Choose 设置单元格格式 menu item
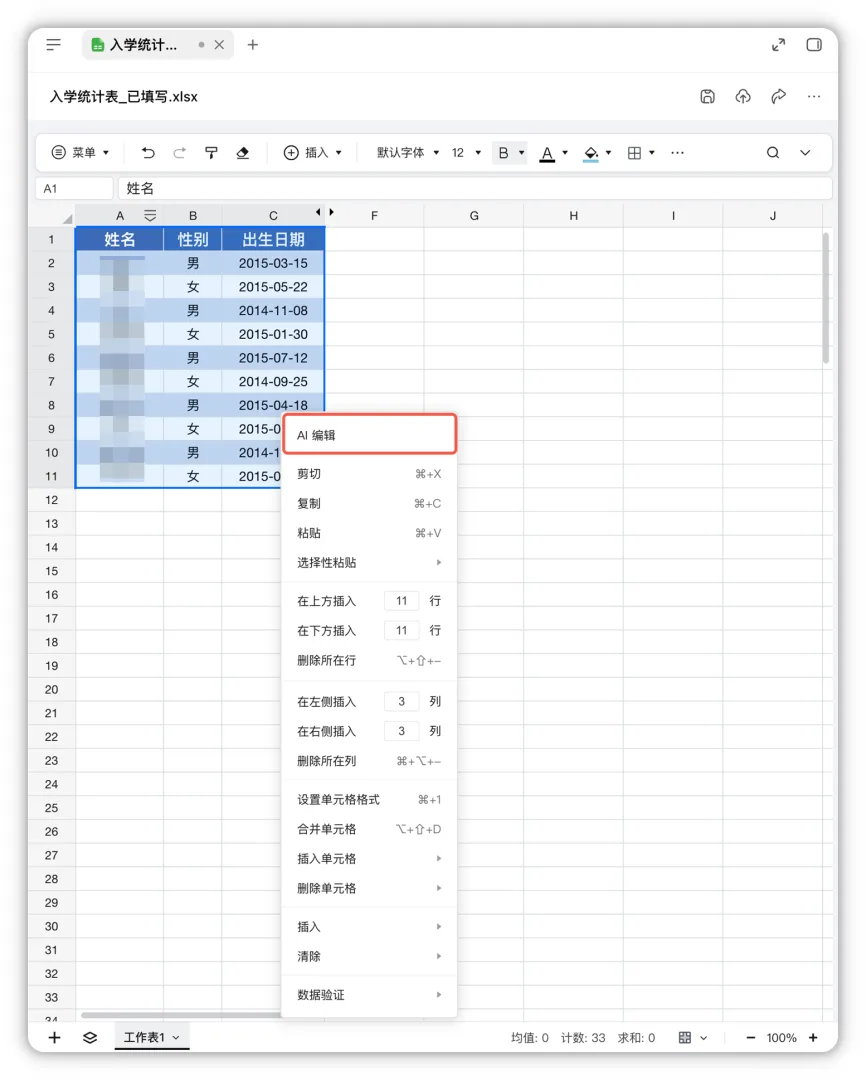Screen dimensions: 866x1080 pyautogui.click(x=370, y=800)
